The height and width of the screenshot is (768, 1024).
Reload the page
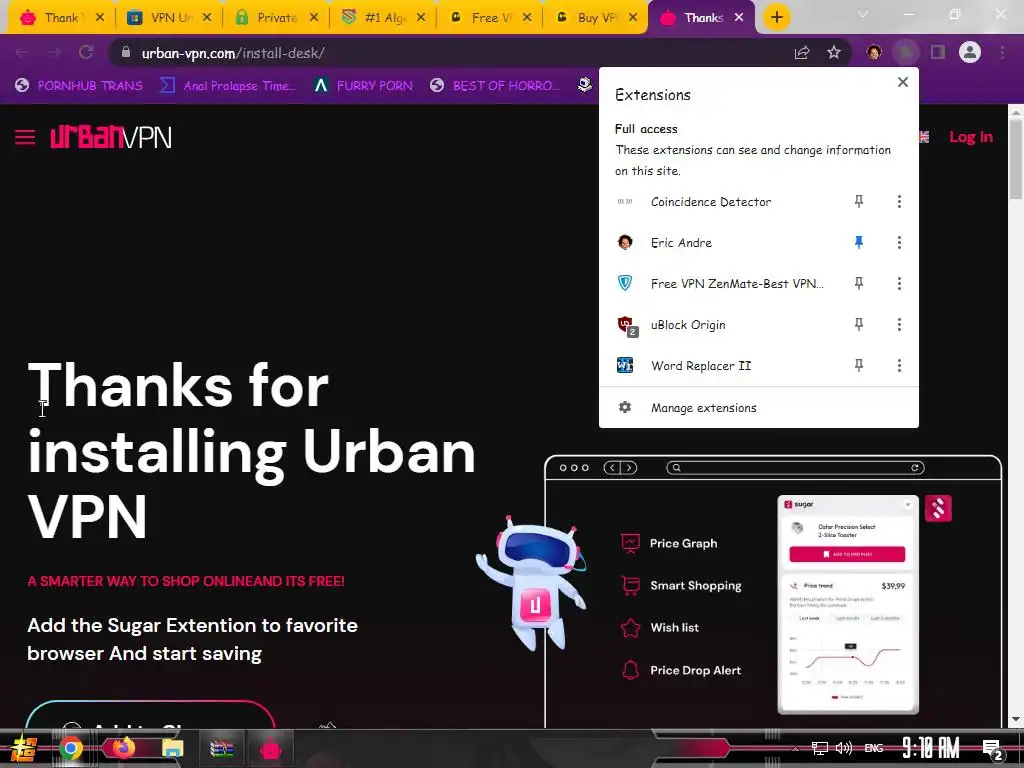[86, 53]
